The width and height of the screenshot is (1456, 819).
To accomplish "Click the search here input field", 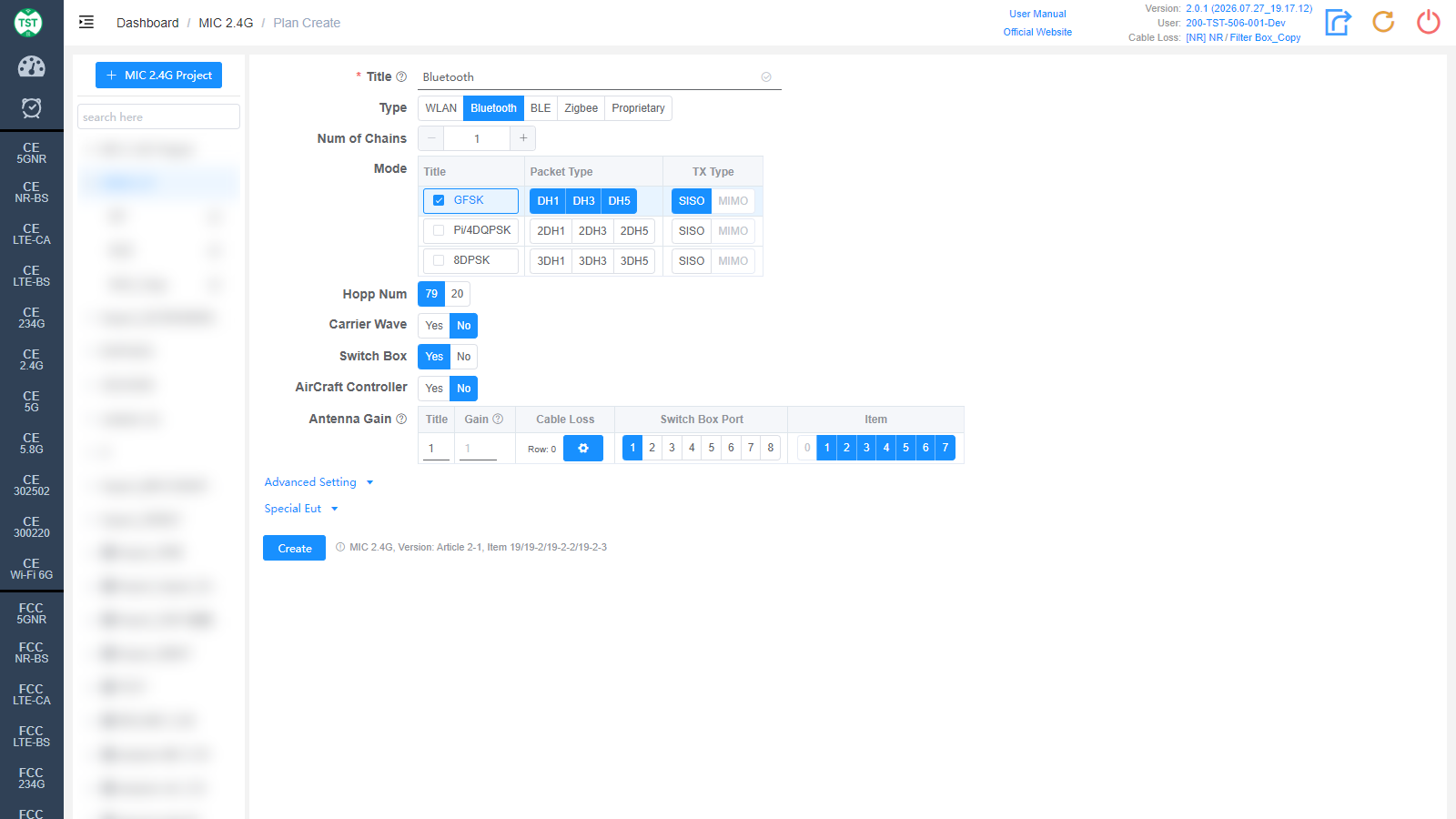I will click(x=159, y=116).
